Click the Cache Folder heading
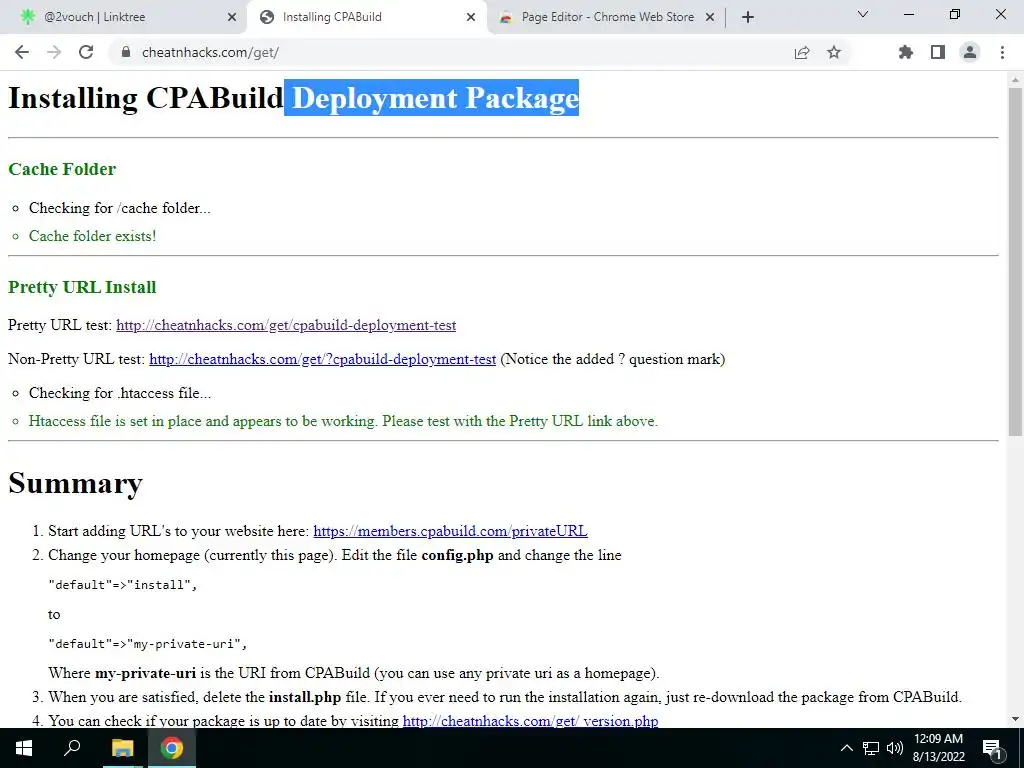 coord(62,169)
